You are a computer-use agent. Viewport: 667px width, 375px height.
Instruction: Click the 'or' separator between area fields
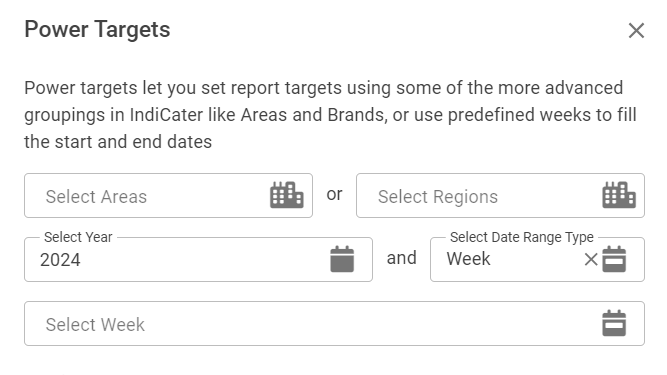334,195
